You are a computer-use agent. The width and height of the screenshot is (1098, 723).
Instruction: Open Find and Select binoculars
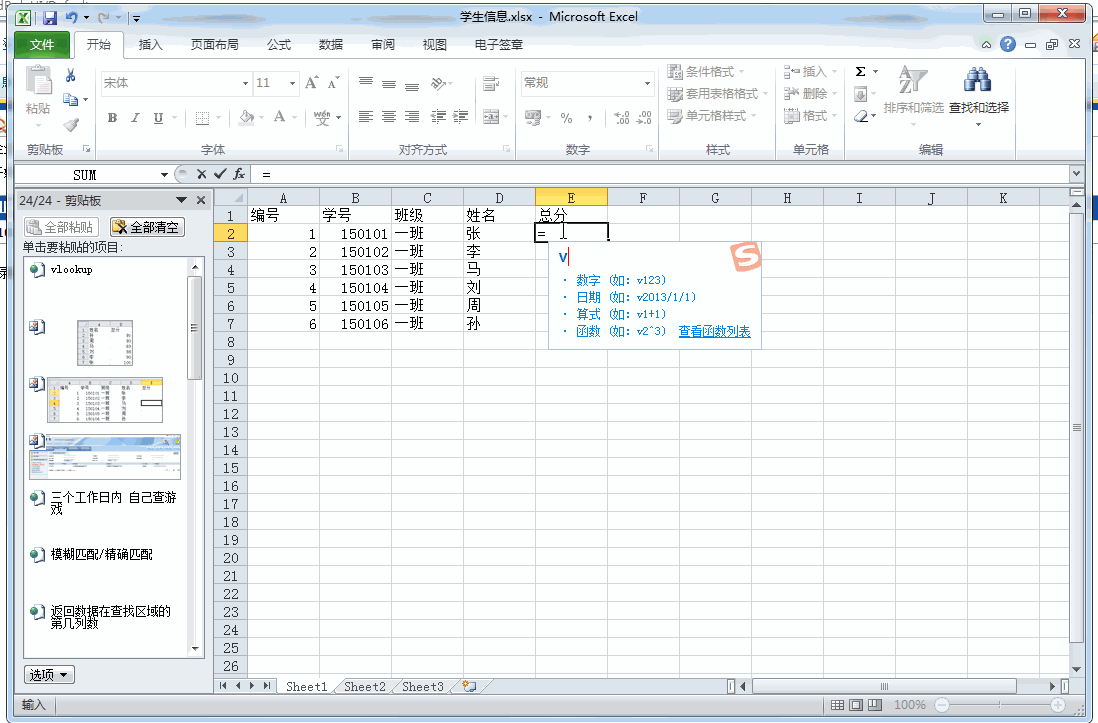click(x=978, y=95)
